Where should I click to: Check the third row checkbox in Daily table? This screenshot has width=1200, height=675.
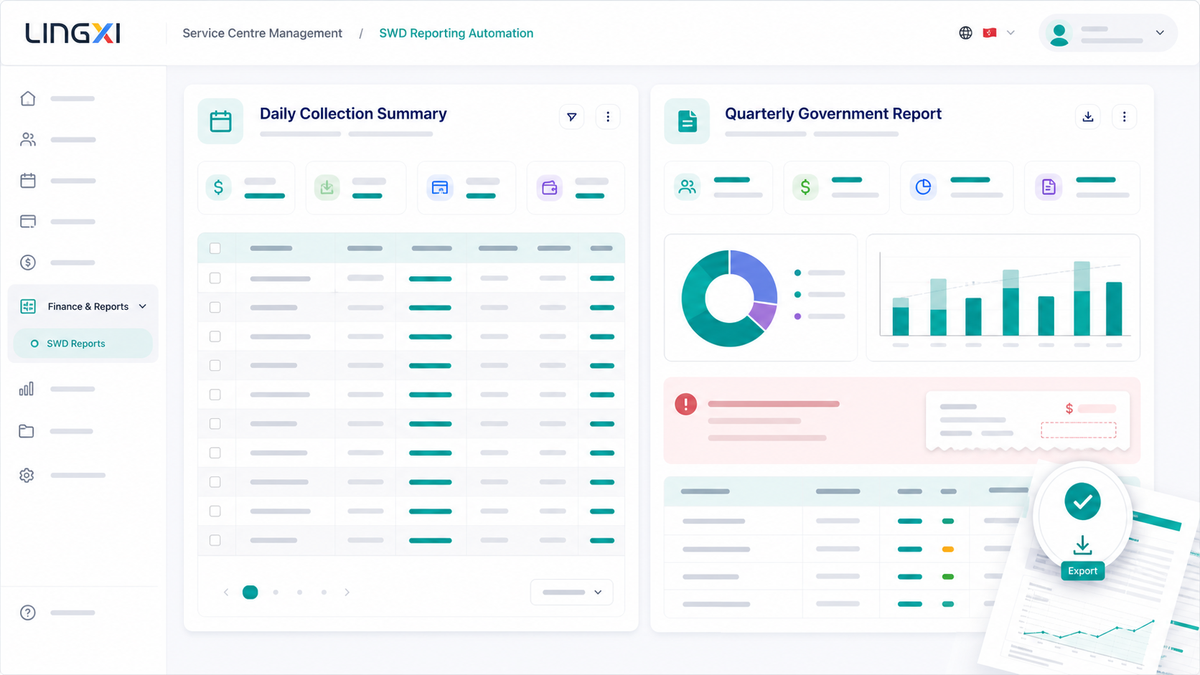point(215,336)
